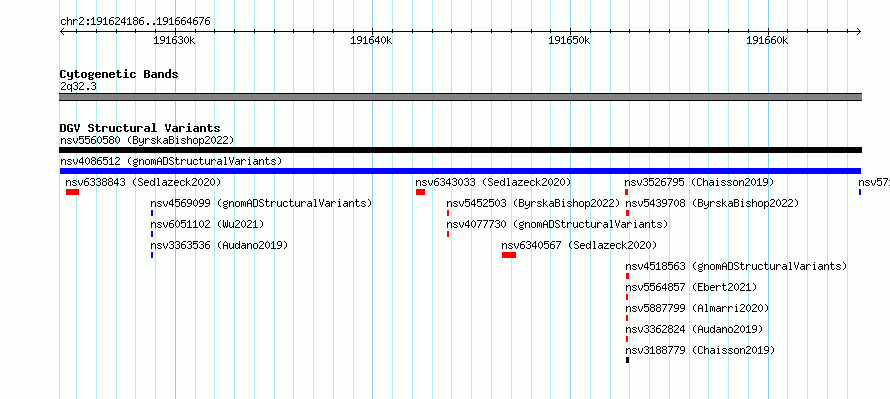Click the red glyph under nsv4077730
This screenshot has height=399, width=890.
448,234
